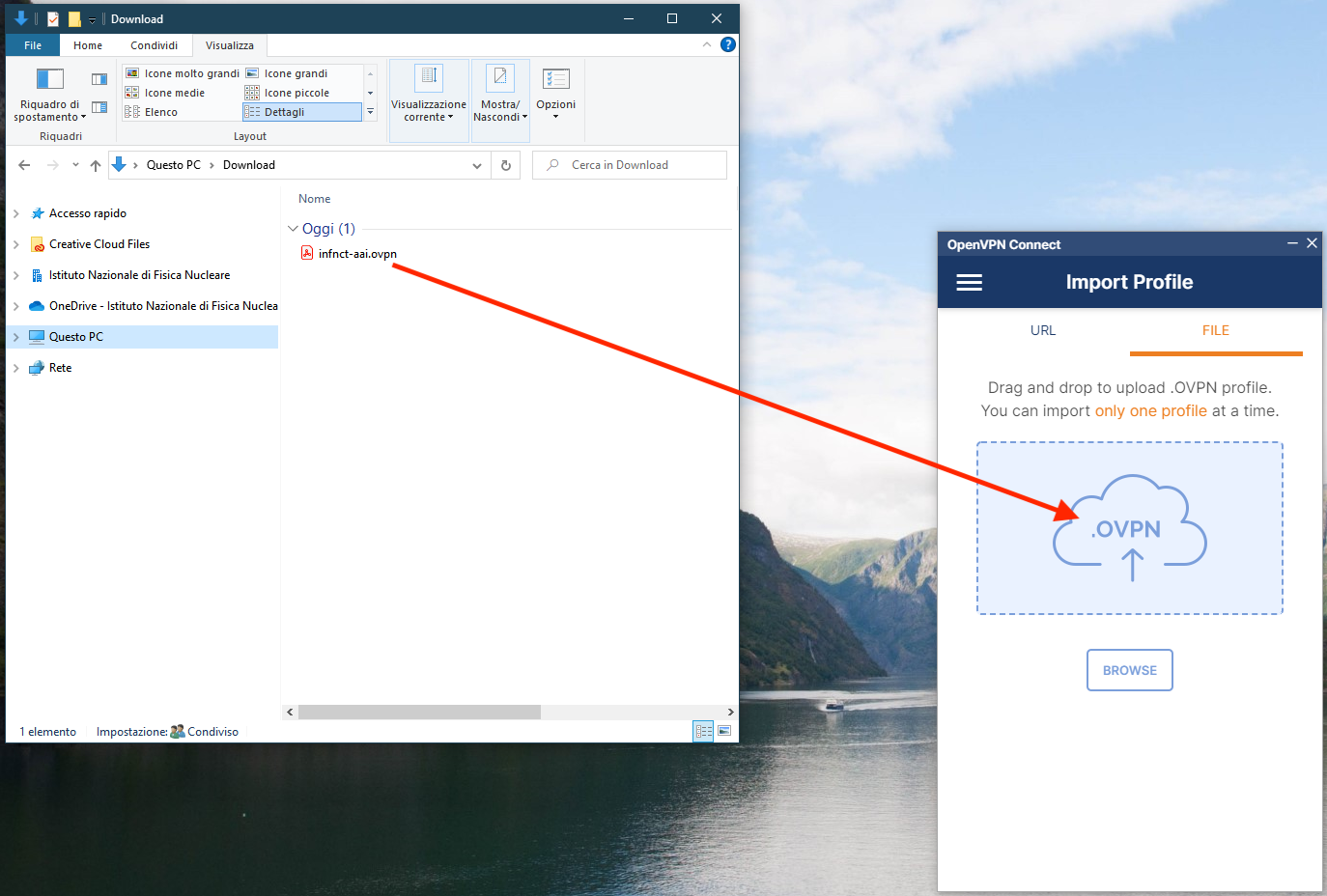The width and height of the screenshot is (1327, 896).
Task: Expand Rete tree node
Action: coord(16,368)
